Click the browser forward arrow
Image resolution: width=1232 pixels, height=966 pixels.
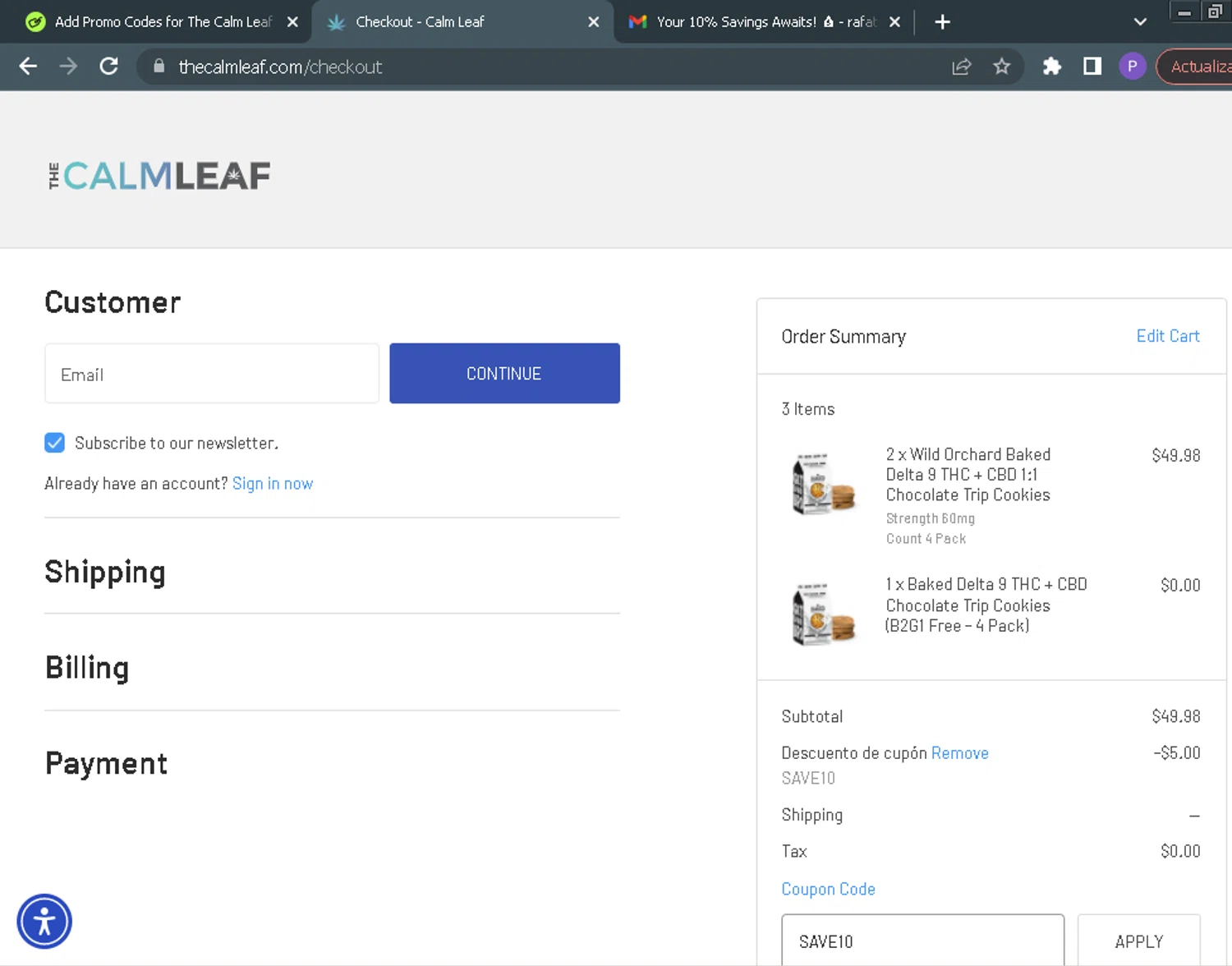coord(68,67)
